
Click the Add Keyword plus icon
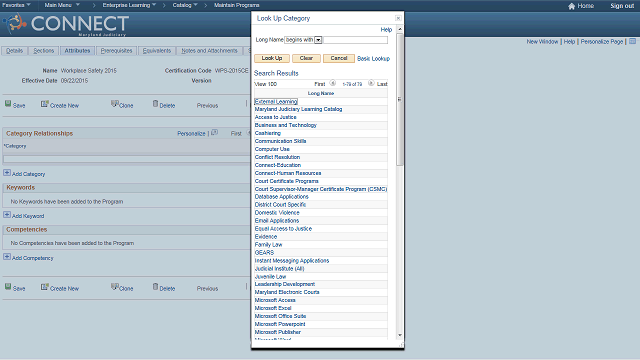(7, 215)
